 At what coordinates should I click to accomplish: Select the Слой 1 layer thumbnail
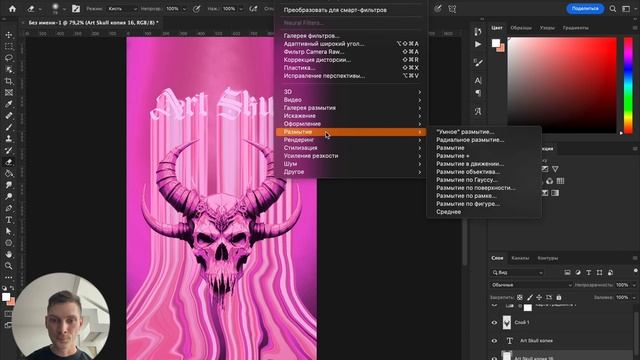click(x=507, y=322)
